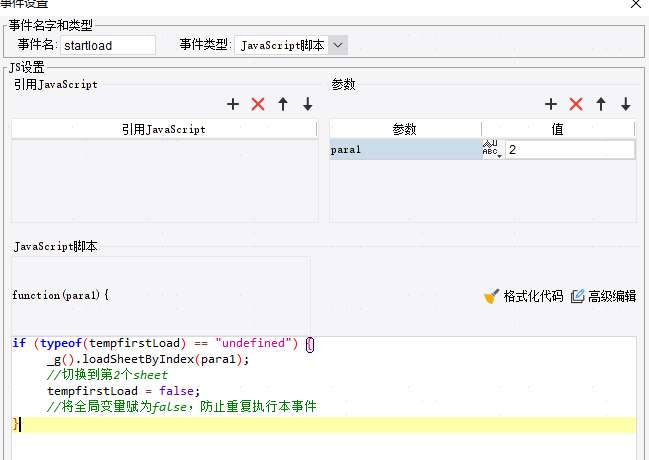Click the comment line 切换到第2个sheet
Viewport: 649px width, 460px height.
107,375
